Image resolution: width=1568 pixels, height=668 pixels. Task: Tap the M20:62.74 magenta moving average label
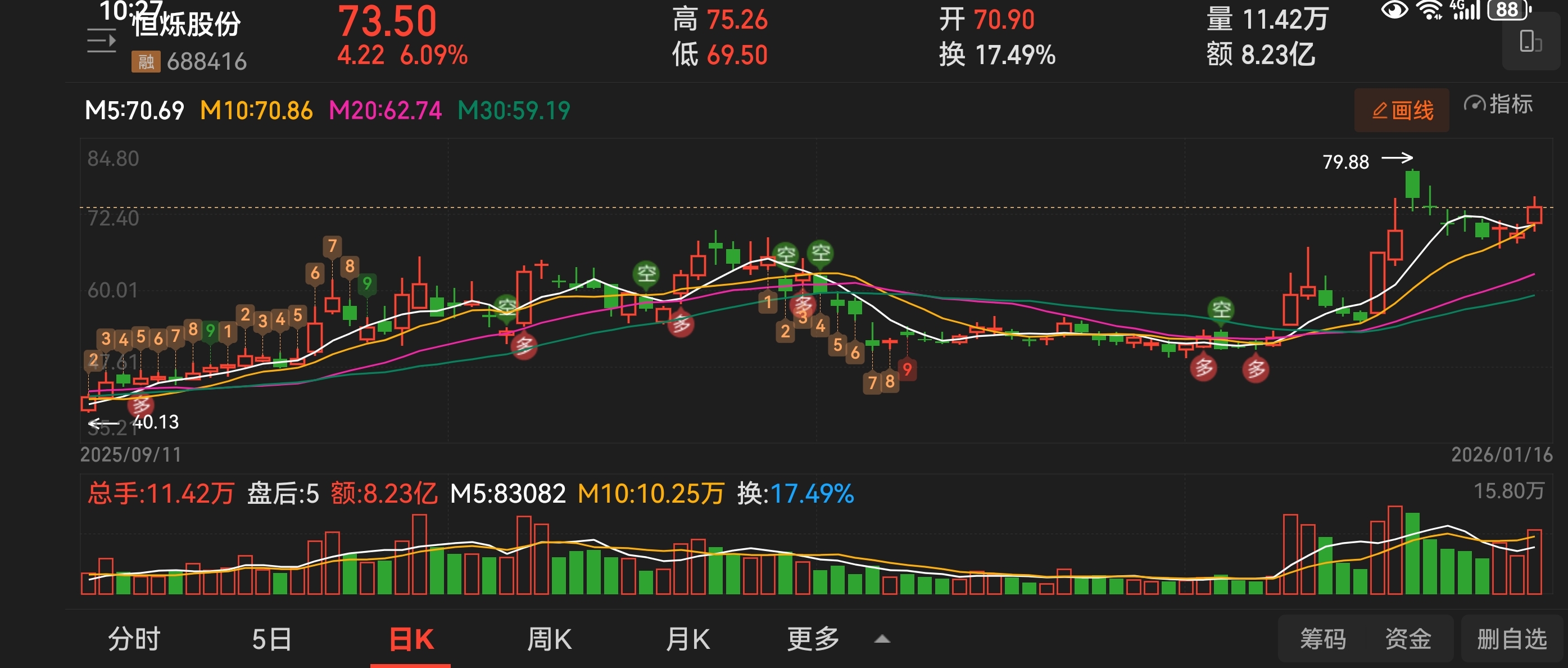pos(385,110)
